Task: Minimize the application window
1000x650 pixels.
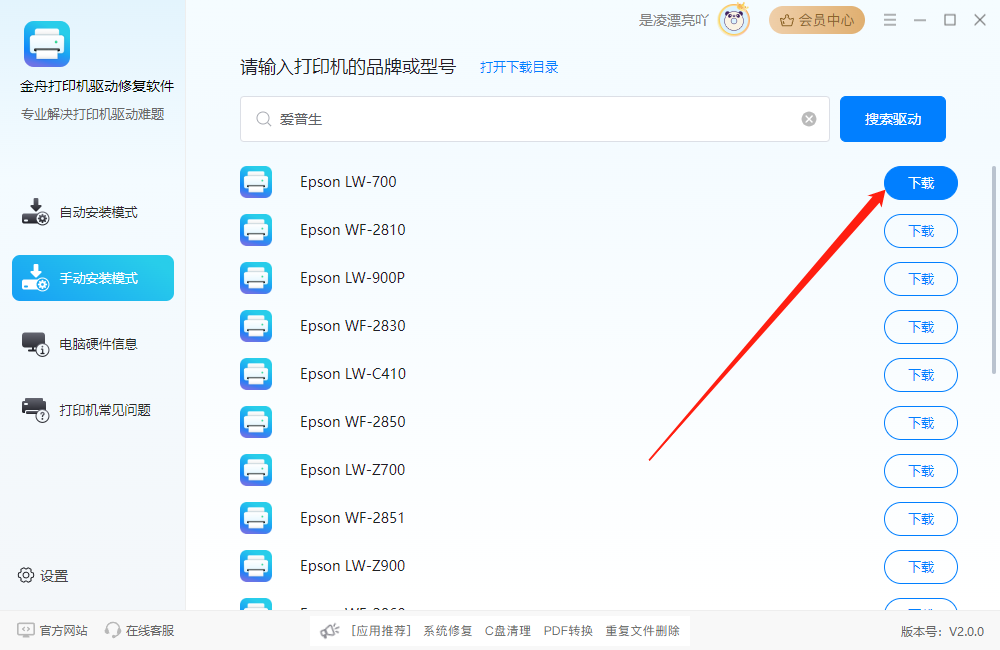Action: pyautogui.click(x=920, y=20)
